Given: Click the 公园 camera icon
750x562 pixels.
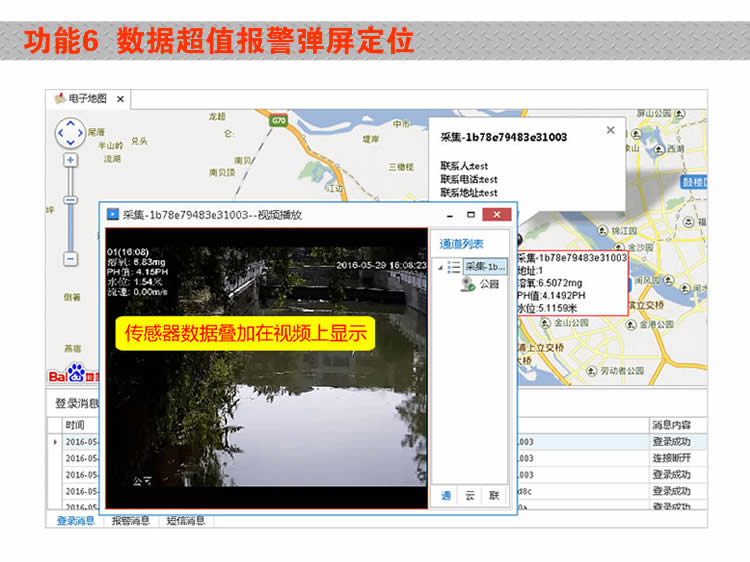Looking at the screenshot, I should click(x=467, y=284).
